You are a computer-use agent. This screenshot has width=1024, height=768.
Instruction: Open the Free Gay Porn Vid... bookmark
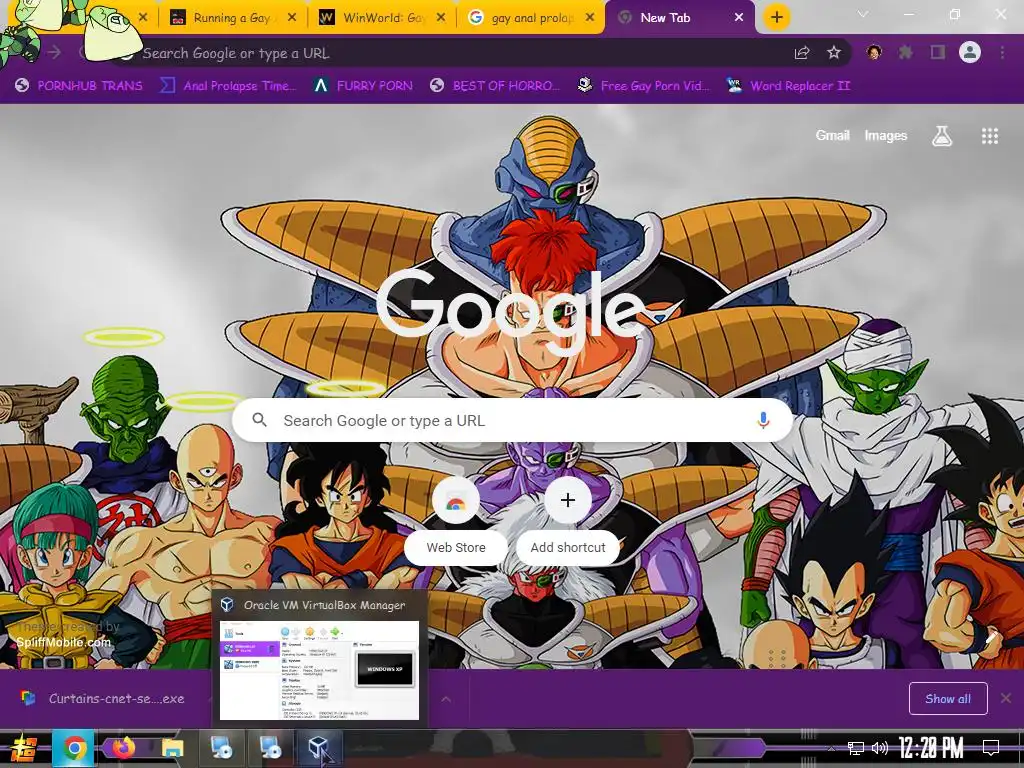coord(645,86)
